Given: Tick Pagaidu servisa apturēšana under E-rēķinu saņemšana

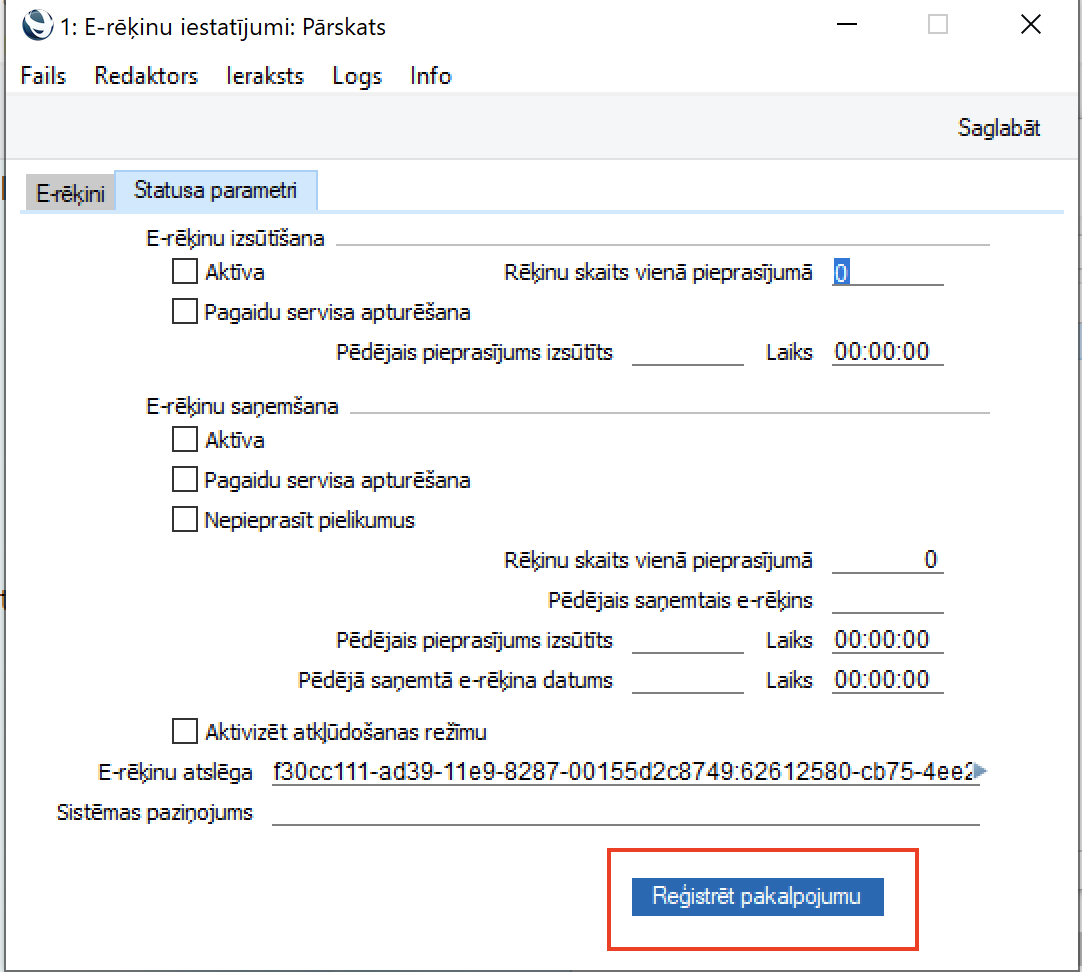Looking at the screenshot, I should [x=185, y=480].
